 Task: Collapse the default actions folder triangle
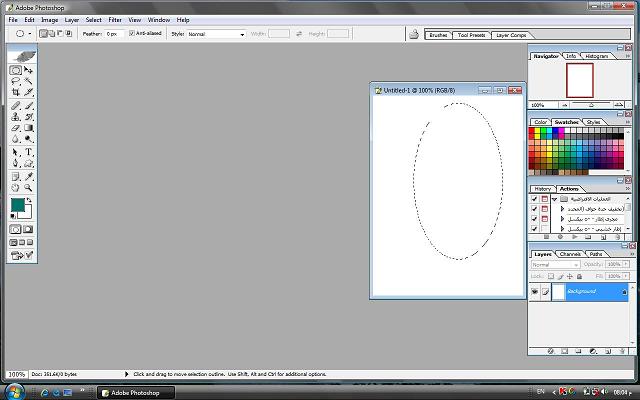[554, 199]
